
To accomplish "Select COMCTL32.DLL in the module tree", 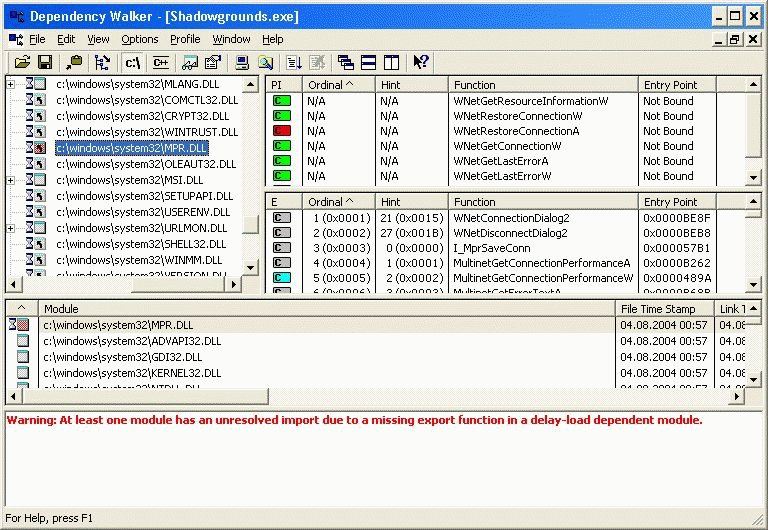I will tap(147, 100).
